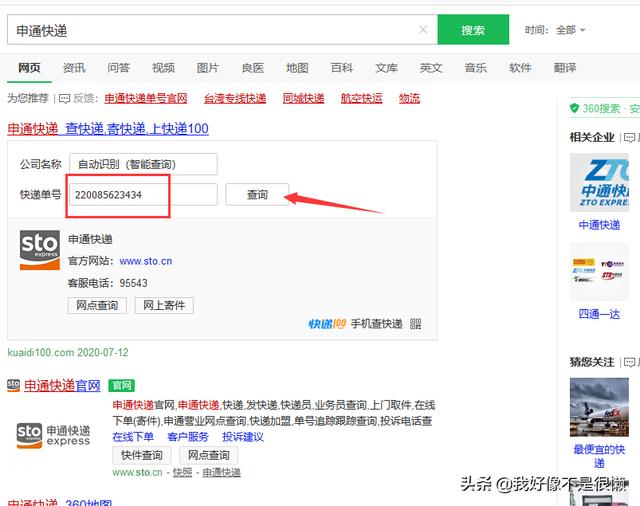Open the 图片 tab
The image size is (640, 506).
(208, 68)
